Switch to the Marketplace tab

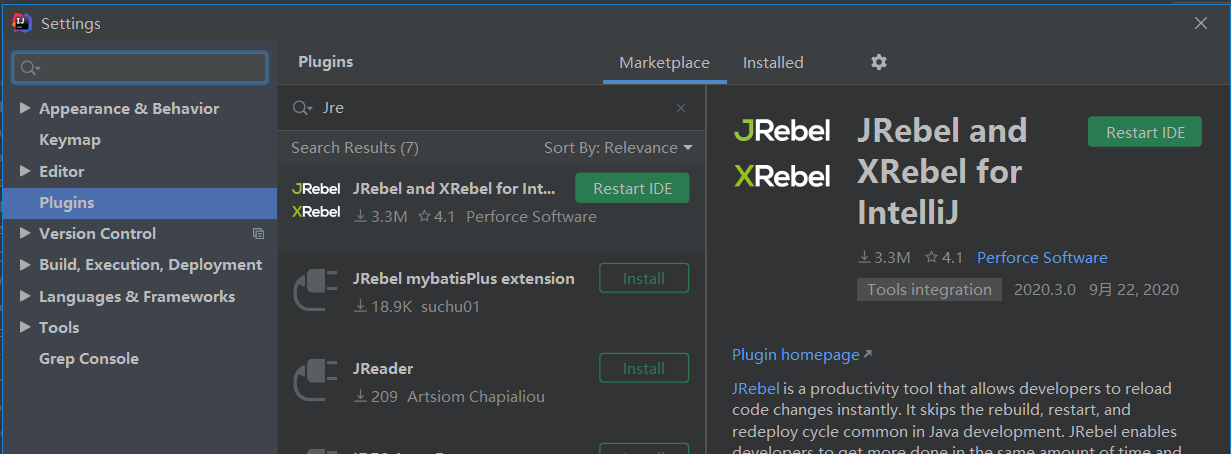click(x=664, y=62)
